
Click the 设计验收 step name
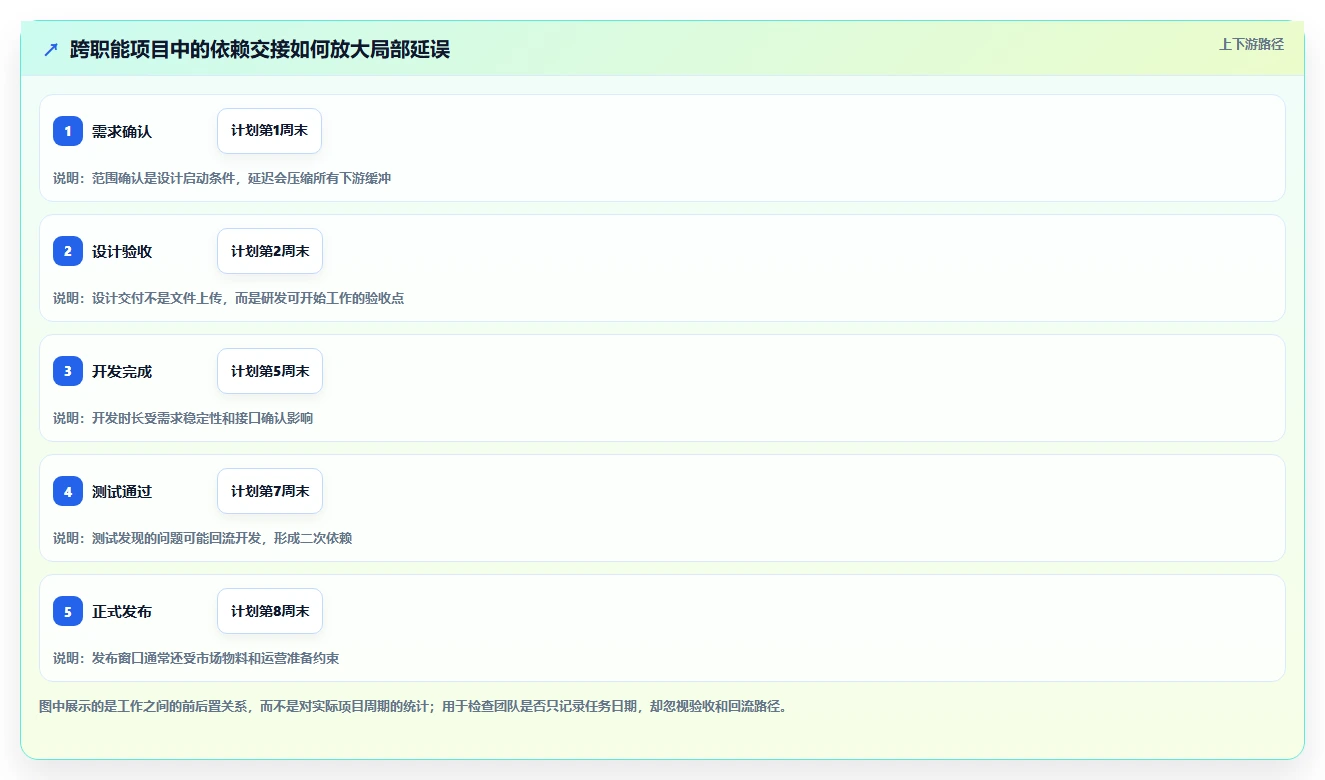(122, 251)
